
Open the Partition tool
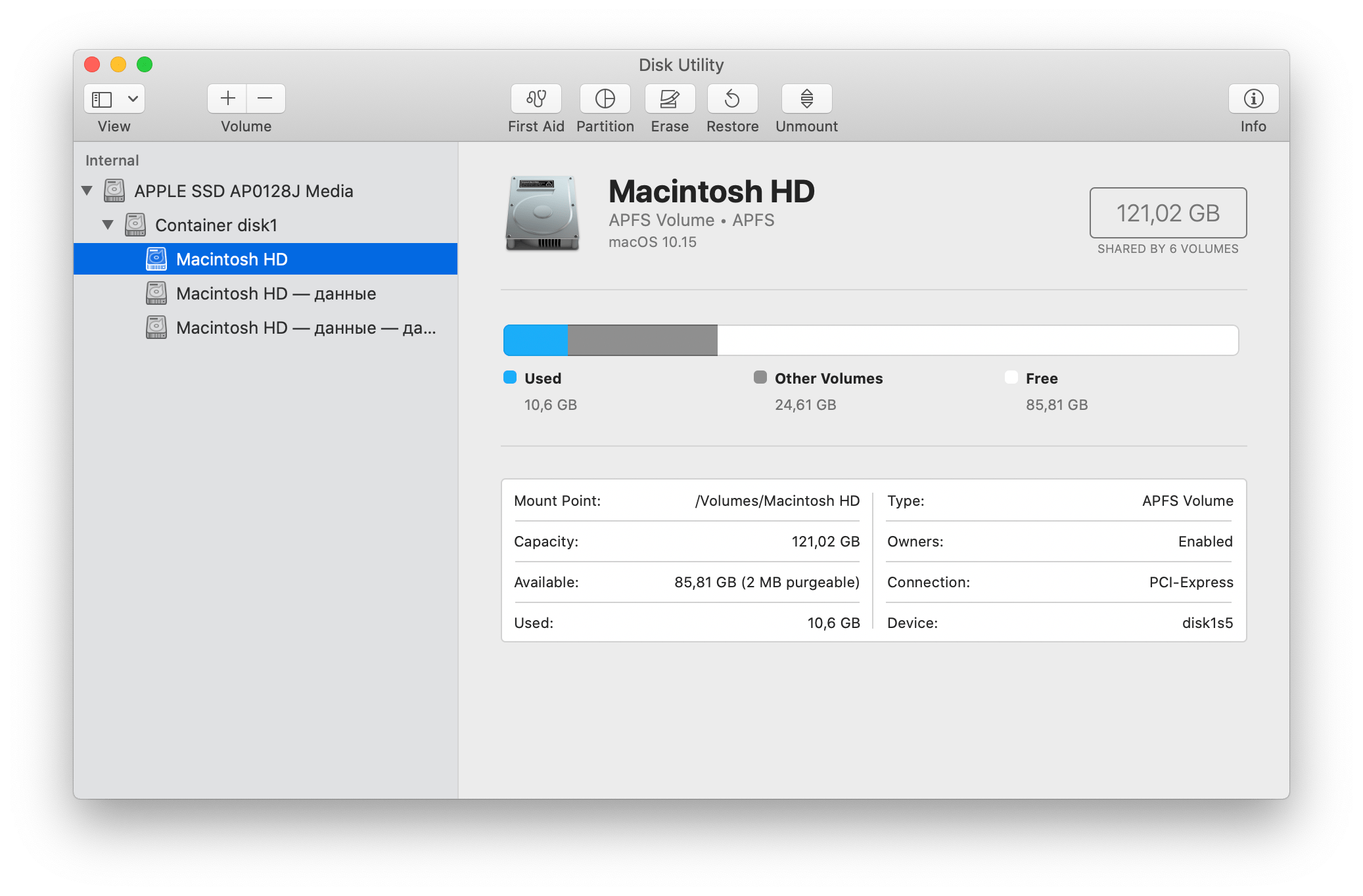[x=605, y=99]
